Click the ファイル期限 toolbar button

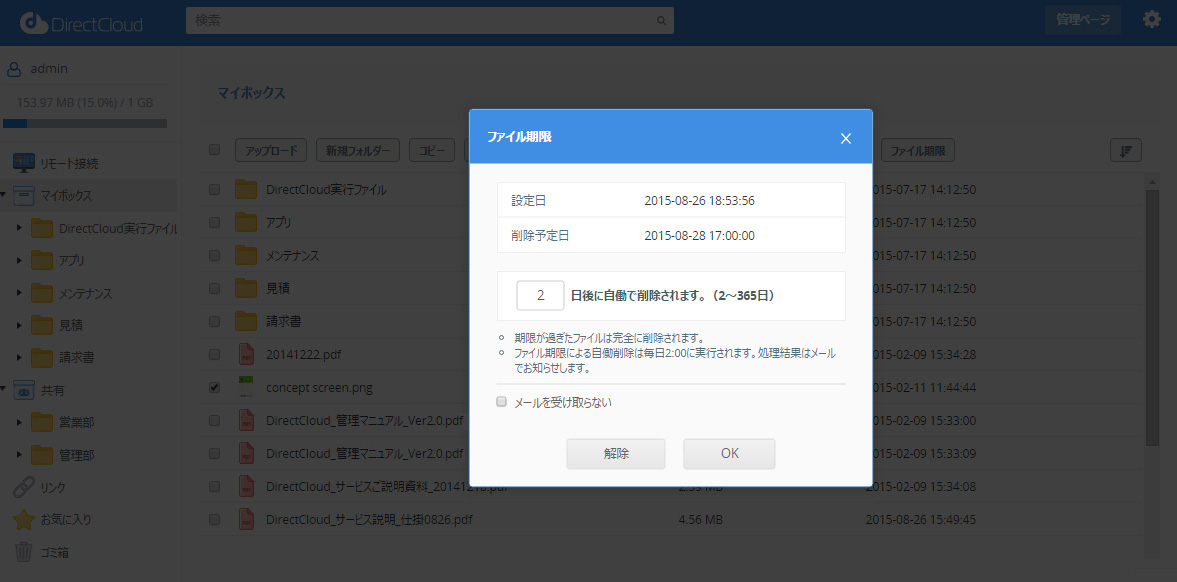pyautogui.click(x=917, y=150)
